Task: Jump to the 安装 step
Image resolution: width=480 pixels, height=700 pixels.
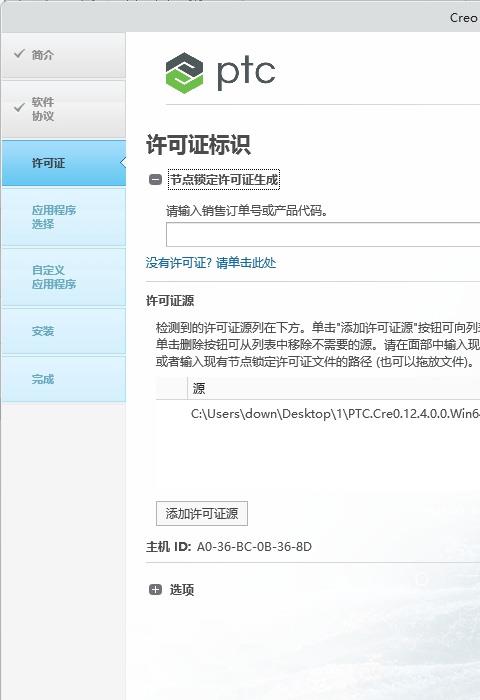Action: 63,331
